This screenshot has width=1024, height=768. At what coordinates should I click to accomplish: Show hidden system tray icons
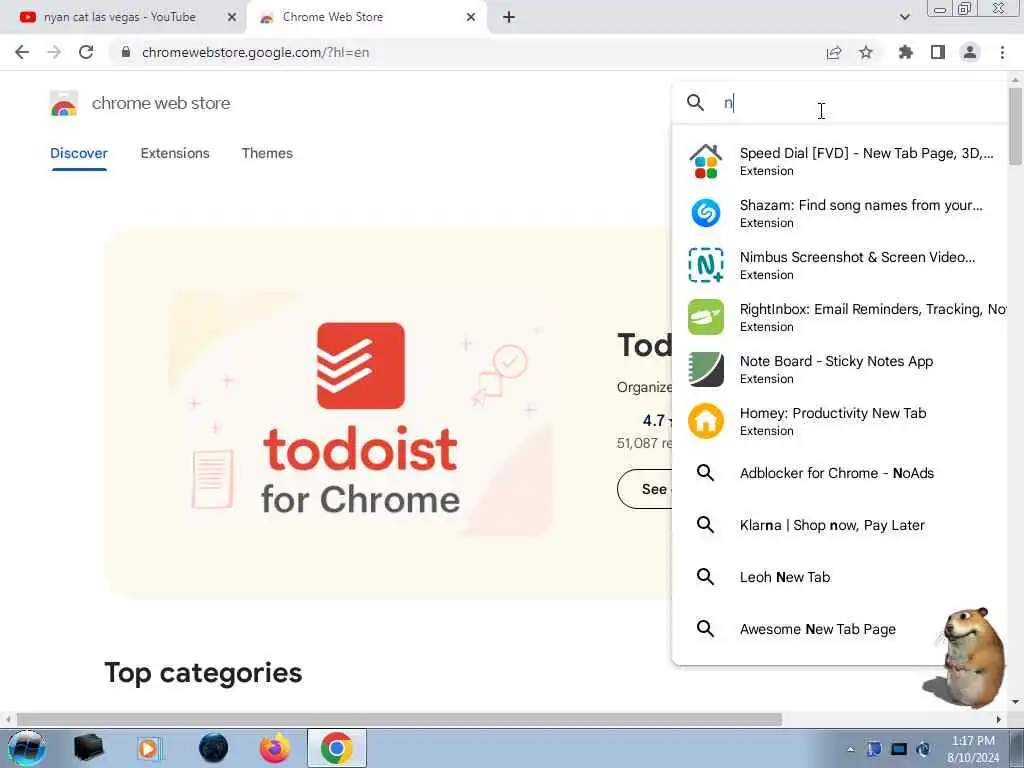[850, 749]
